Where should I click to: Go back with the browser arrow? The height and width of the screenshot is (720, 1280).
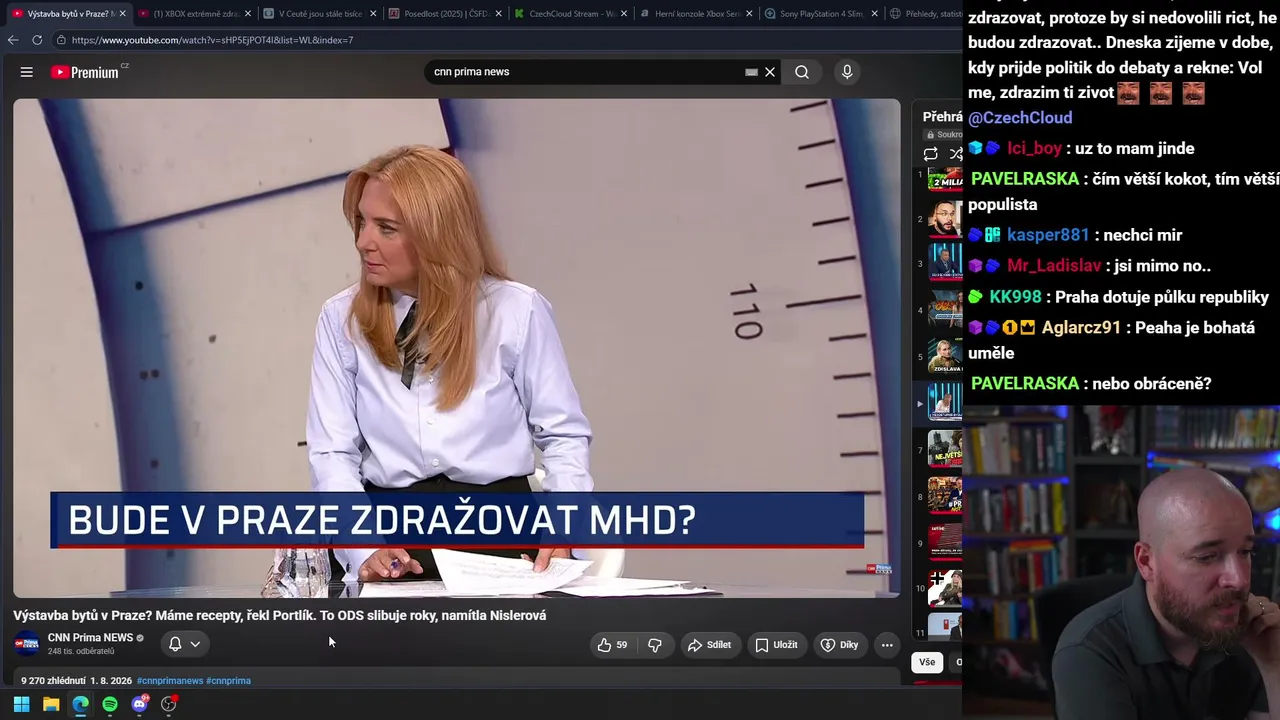click(13, 40)
